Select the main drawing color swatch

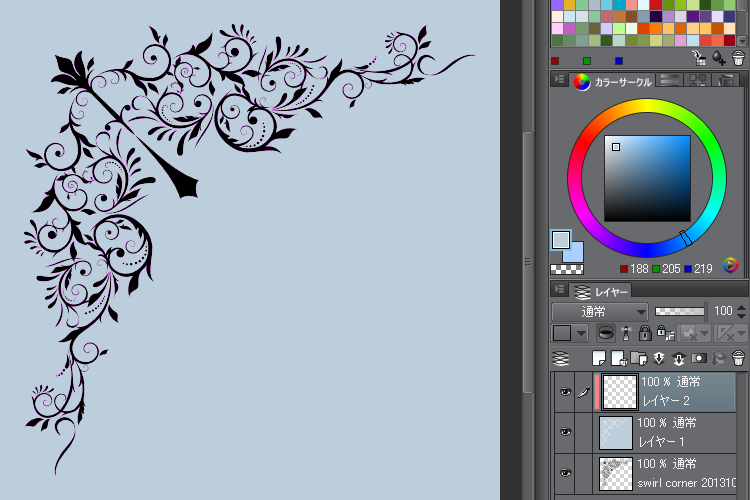click(561, 239)
